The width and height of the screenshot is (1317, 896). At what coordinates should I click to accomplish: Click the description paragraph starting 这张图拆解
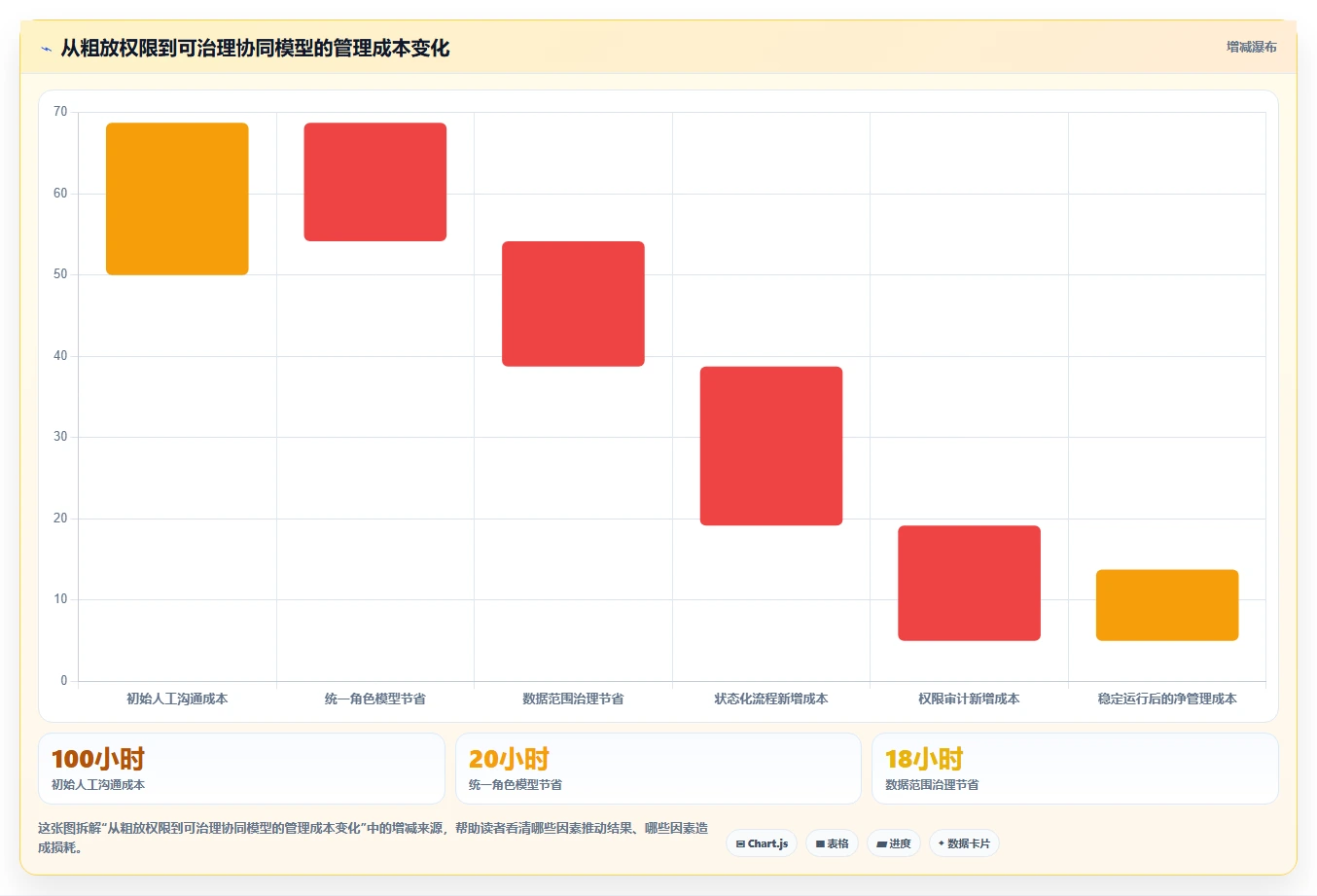pos(374,838)
